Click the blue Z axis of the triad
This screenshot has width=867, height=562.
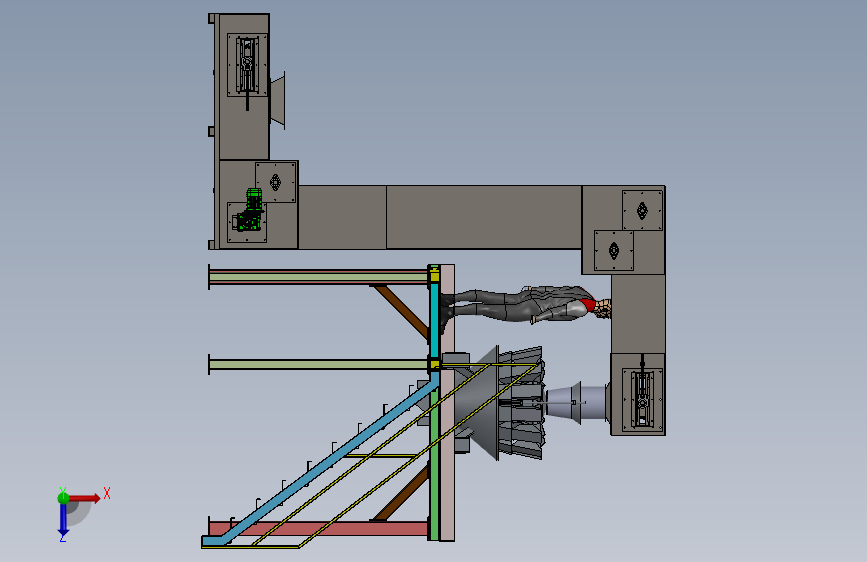(63, 519)
